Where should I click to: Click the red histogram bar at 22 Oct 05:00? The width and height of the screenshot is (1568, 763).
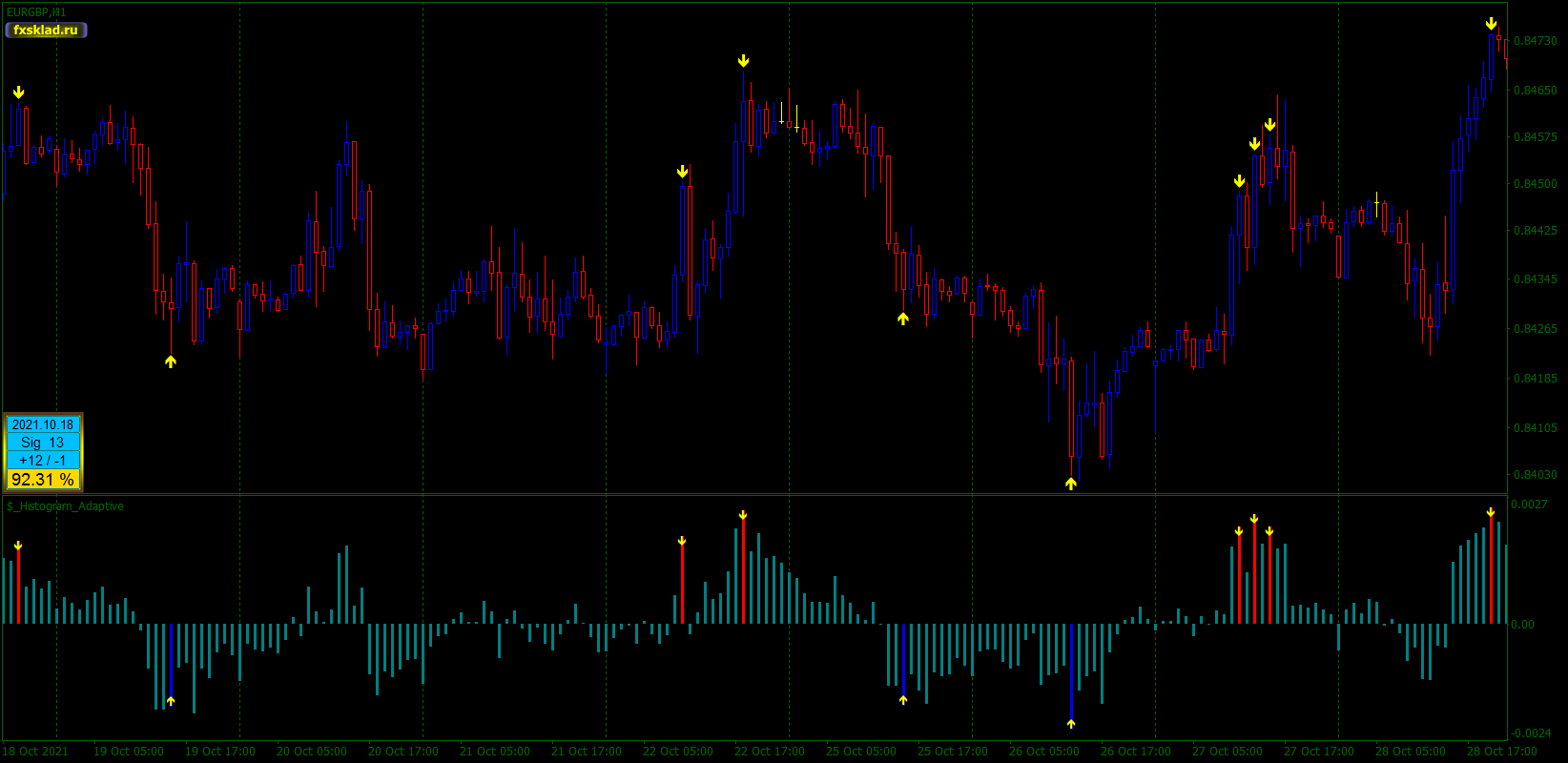coord(682,584)
